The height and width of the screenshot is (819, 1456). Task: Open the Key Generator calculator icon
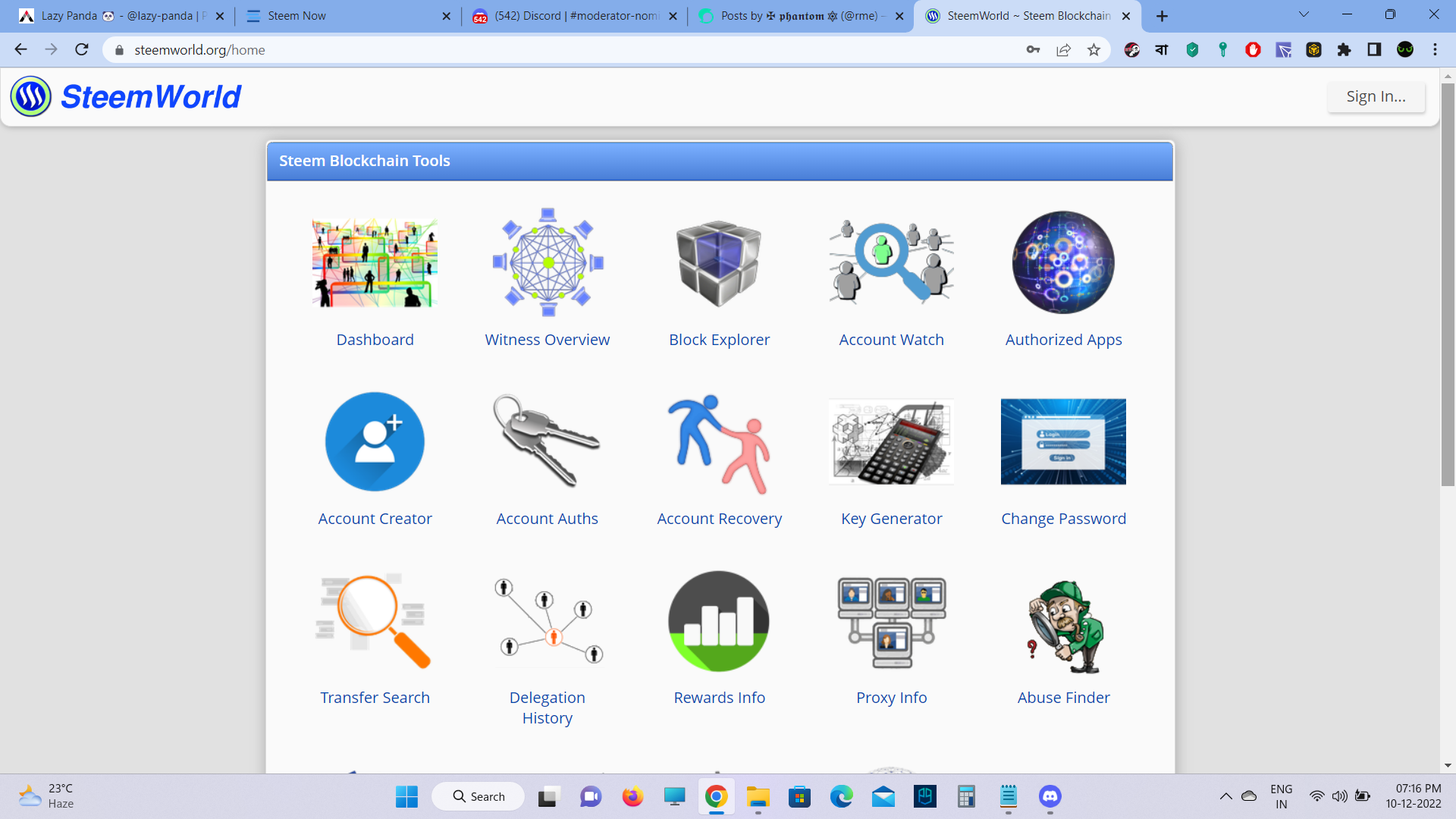click(891, 441)
